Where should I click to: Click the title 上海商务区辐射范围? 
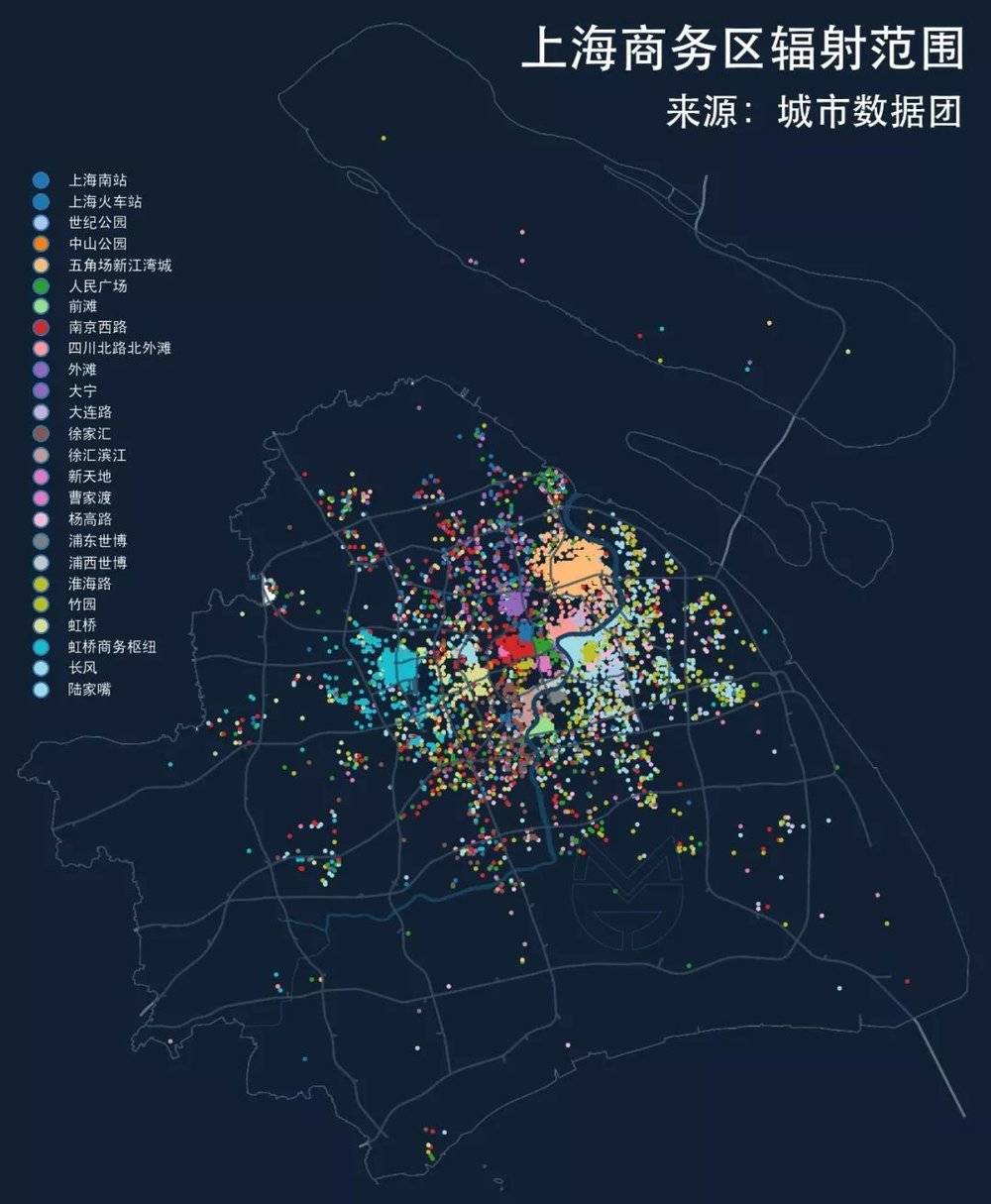point(742,49)
